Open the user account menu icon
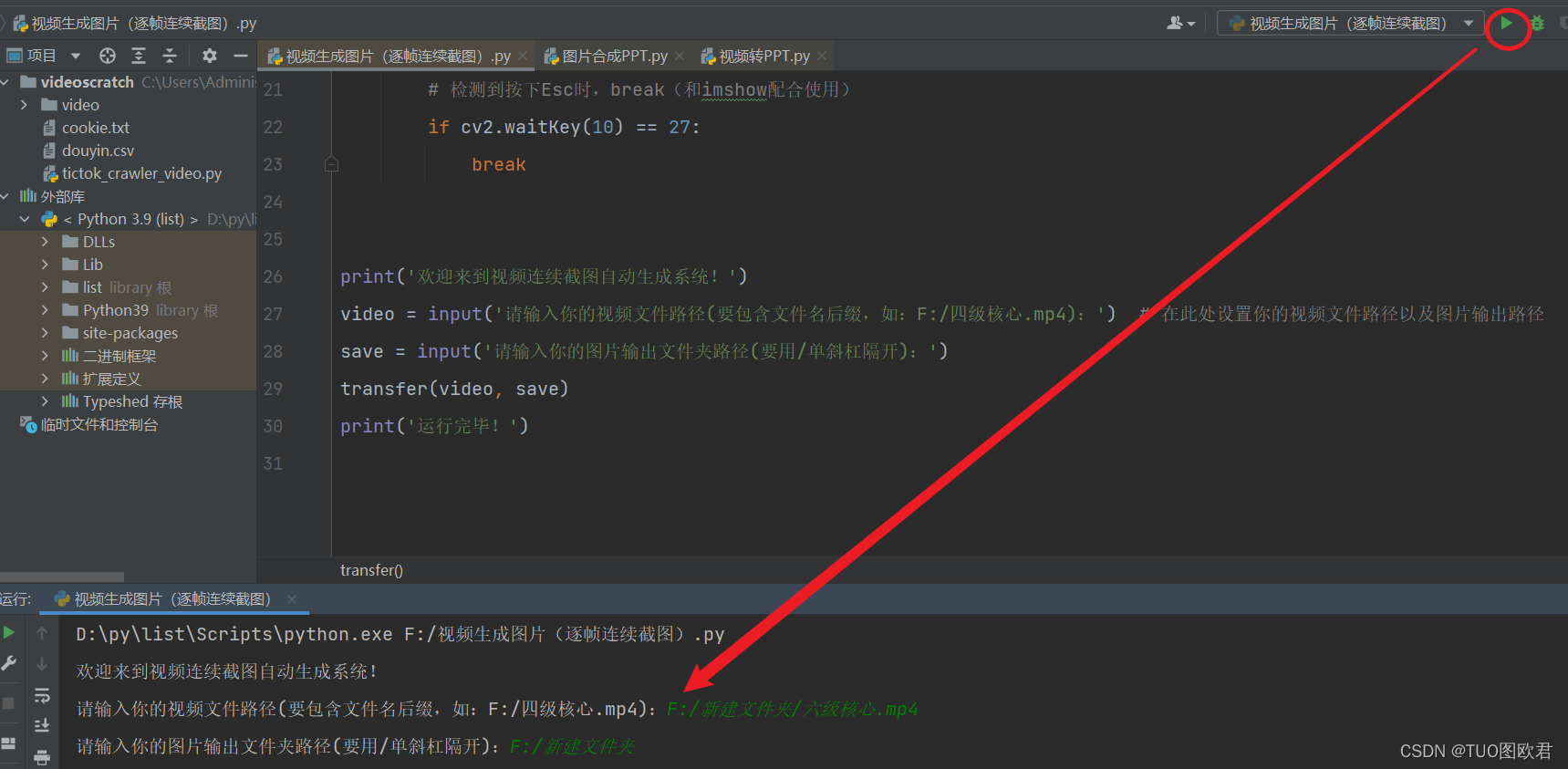Image resolution: width=1568 pixels, height=769 pixels. (x=1180, y=23)
